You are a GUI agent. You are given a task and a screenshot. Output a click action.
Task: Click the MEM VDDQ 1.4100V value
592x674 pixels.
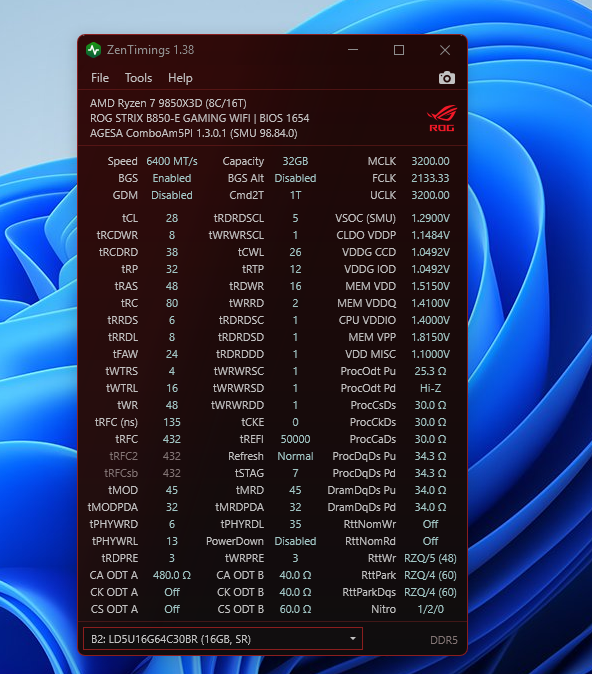pos(430,303)
